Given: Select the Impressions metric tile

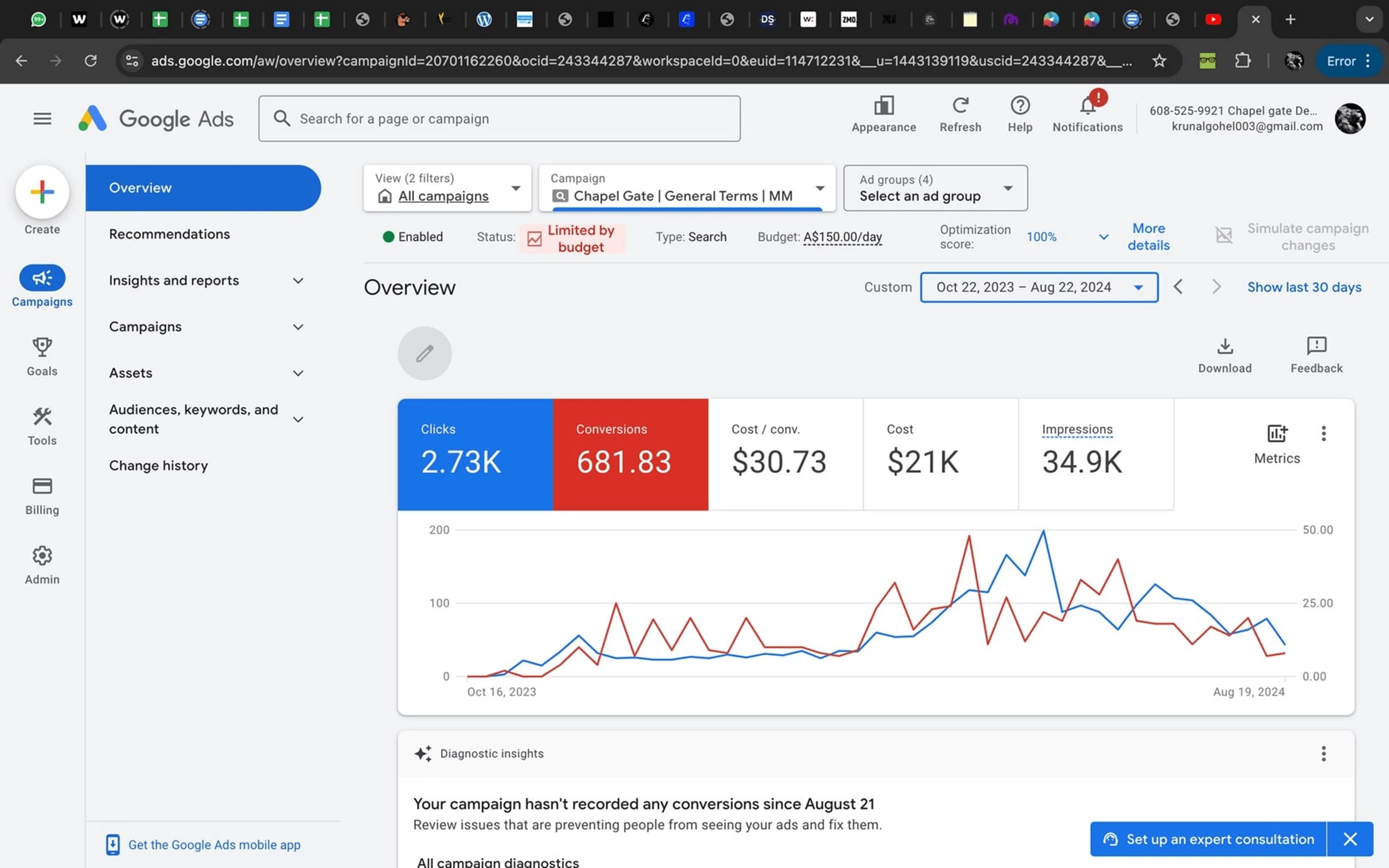Looking at the screenshot, I should point(1095,454).
